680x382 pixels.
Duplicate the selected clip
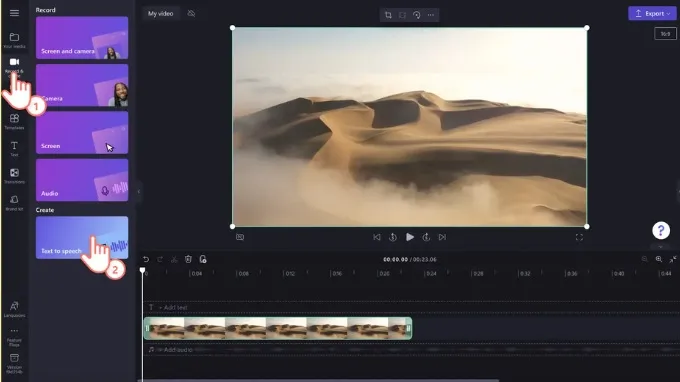point(203,259)
